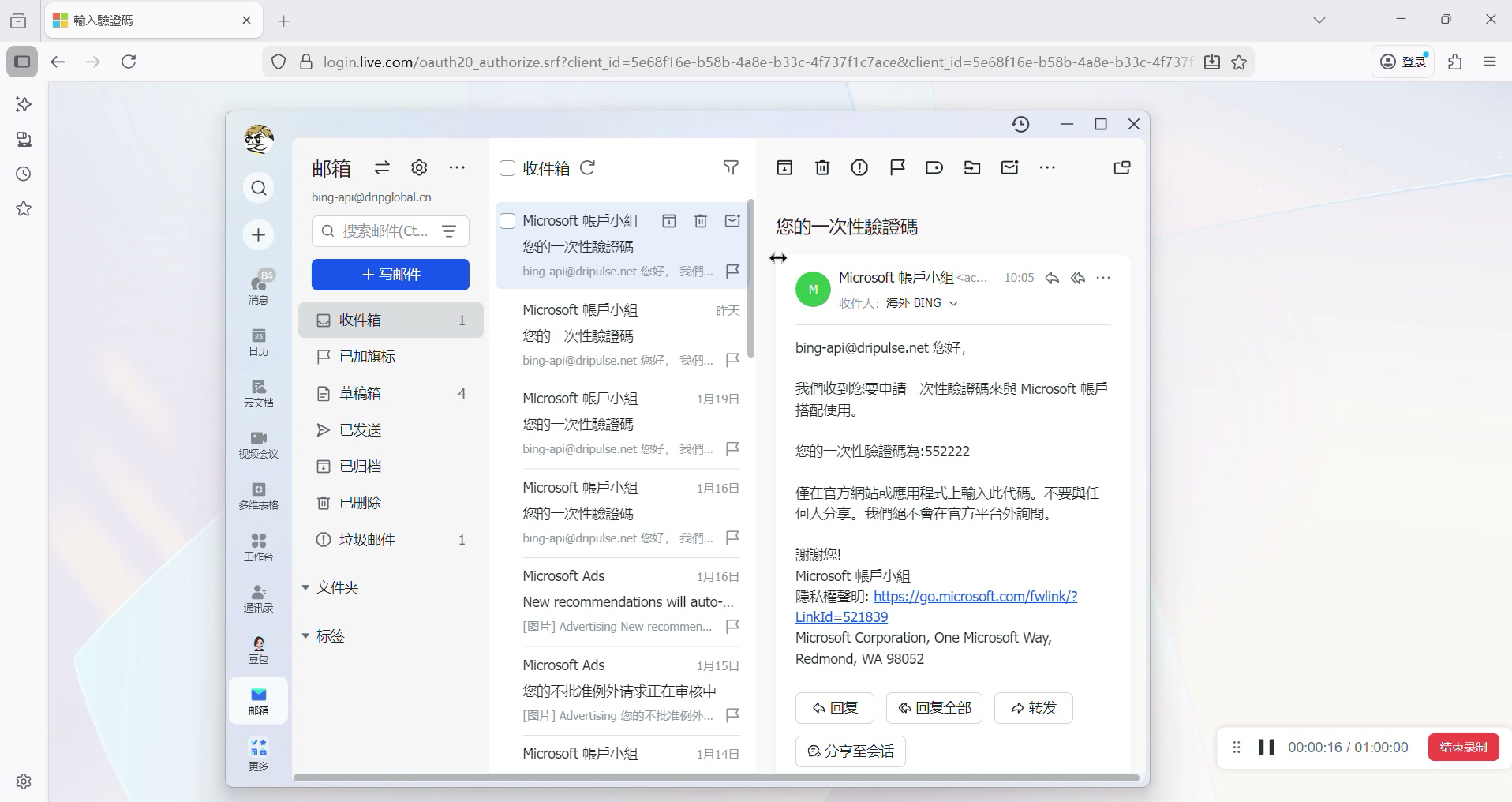
Task: Select the 收件箱 folder
Action: click(x=391, y=320)
